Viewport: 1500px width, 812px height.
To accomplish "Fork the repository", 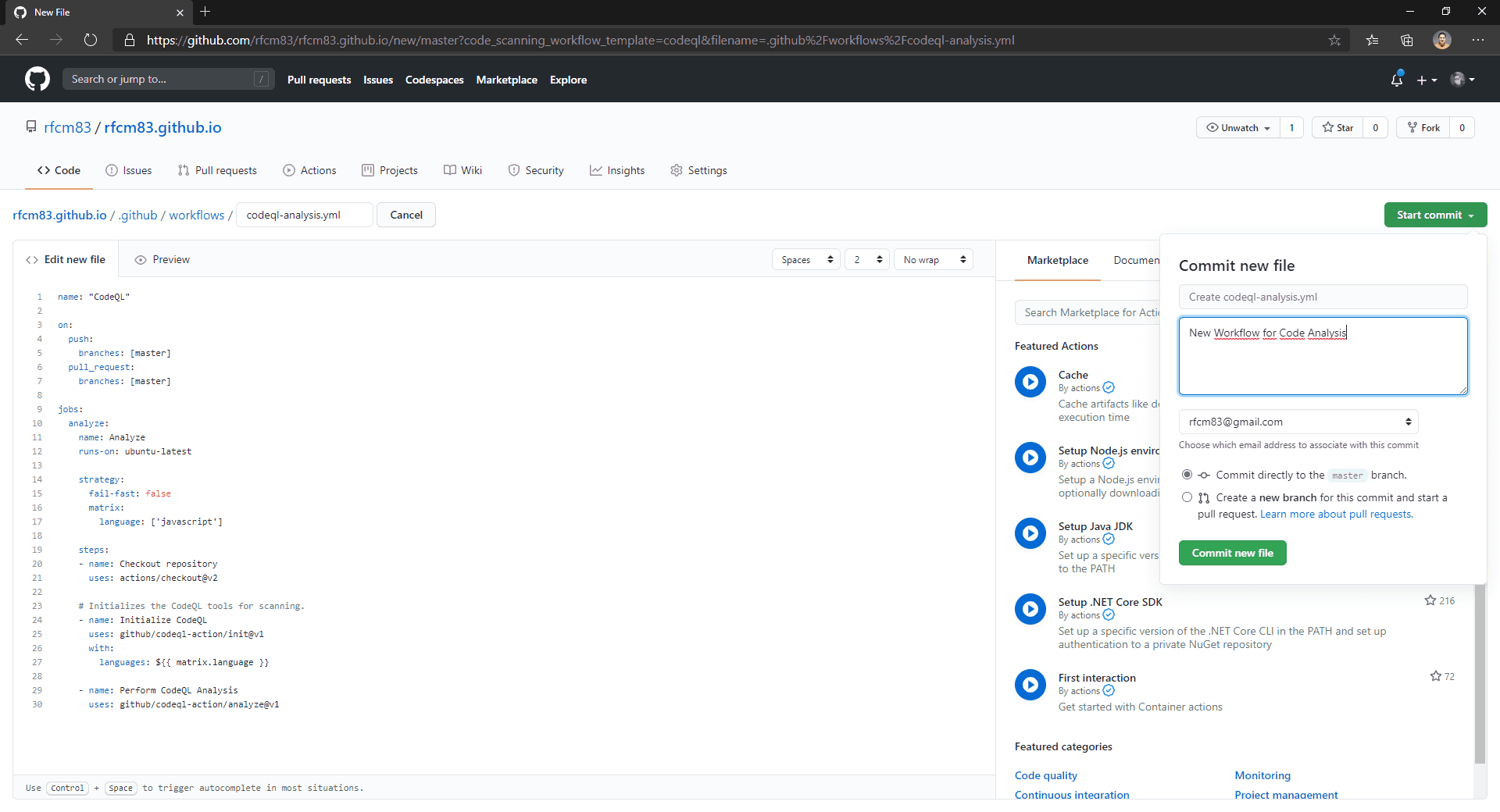I will [x=1423, y=127].
